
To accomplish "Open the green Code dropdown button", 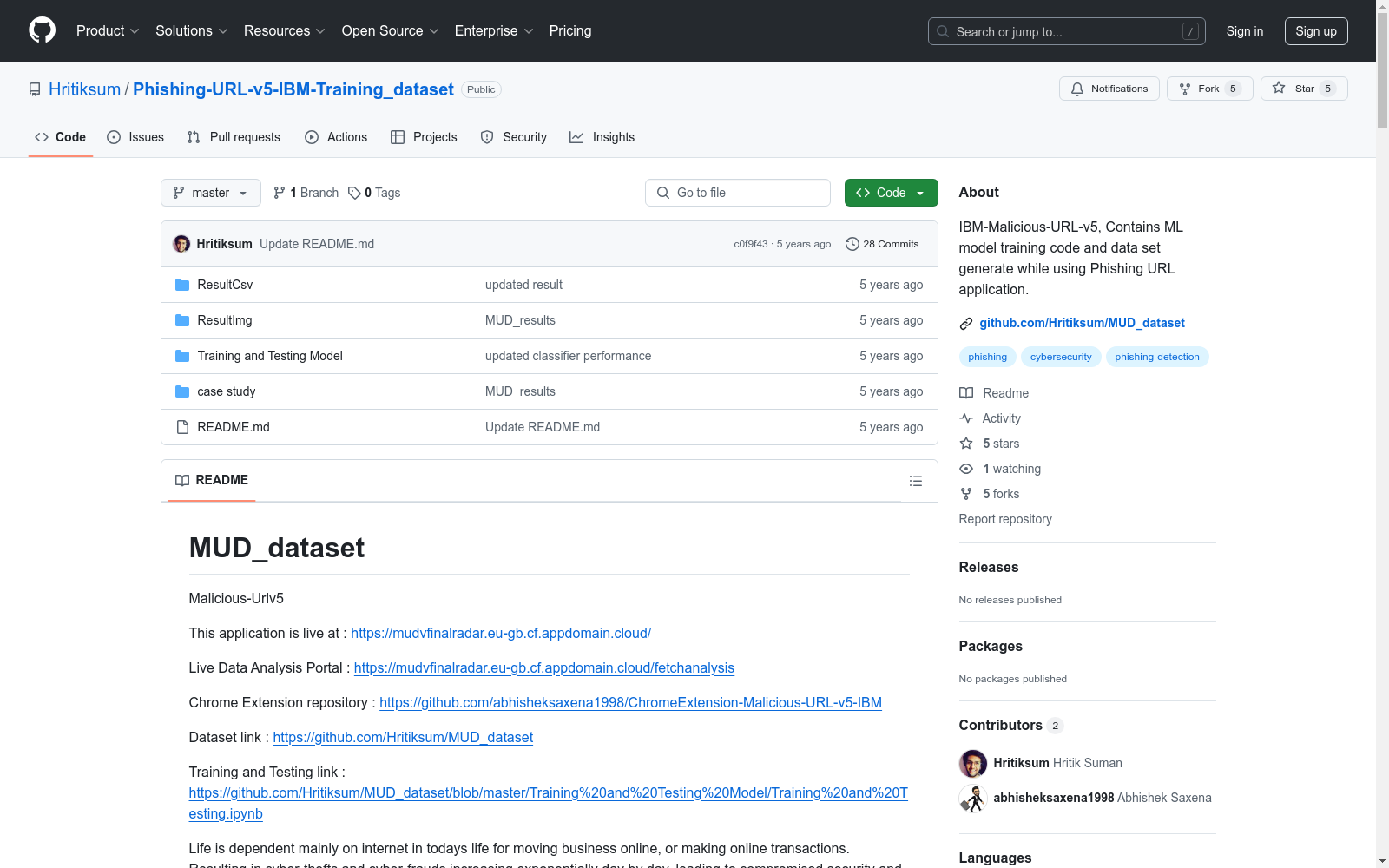I will tap(891, 193).
